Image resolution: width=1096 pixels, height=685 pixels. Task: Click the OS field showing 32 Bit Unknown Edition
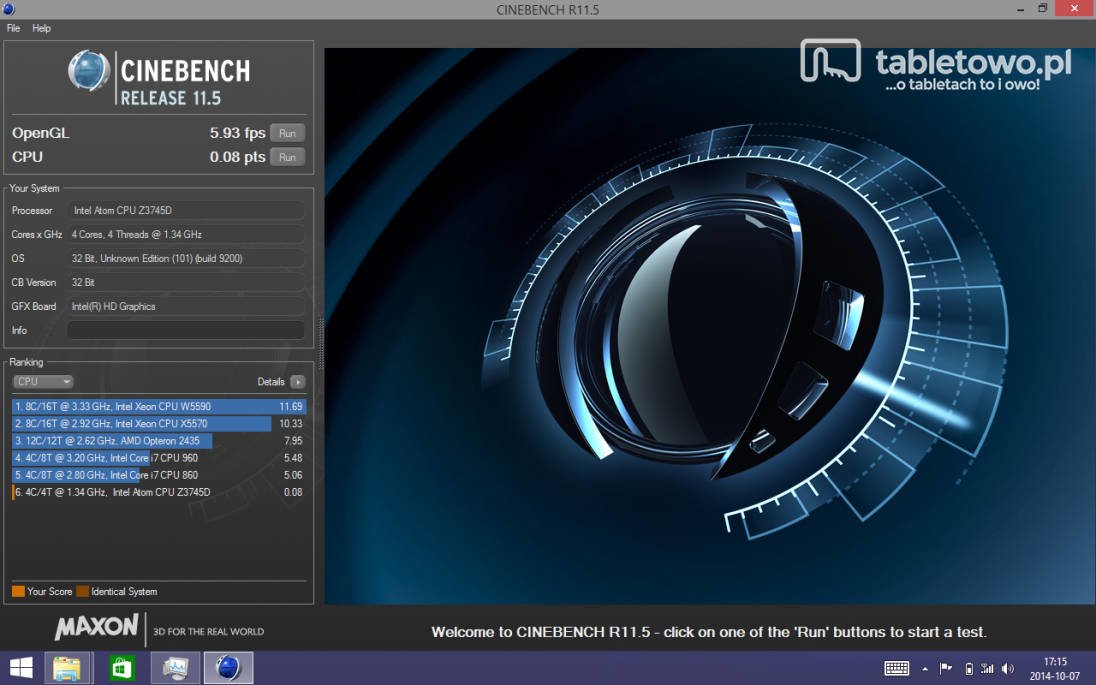click(186, 258)
